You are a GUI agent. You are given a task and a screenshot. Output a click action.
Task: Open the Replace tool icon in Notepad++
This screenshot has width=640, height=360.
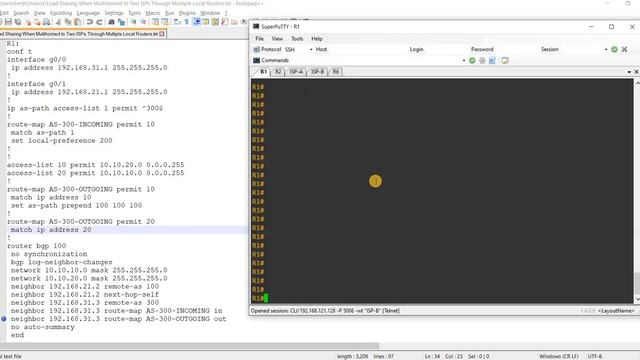121,22
